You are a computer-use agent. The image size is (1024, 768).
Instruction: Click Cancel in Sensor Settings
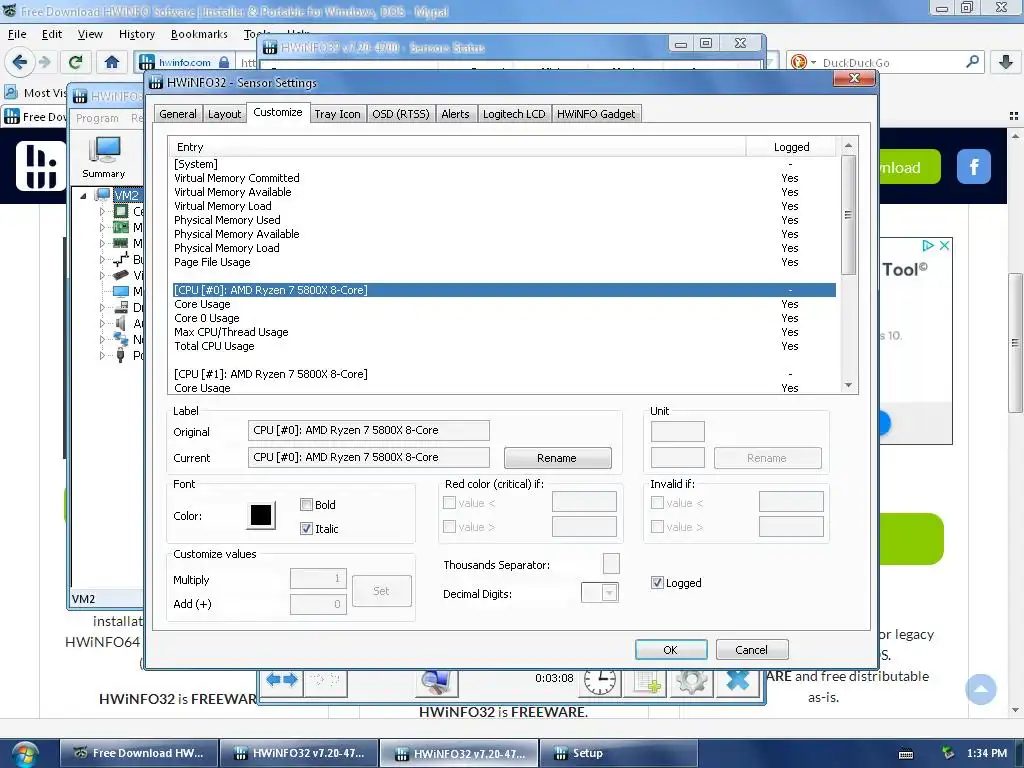[752, 650]
